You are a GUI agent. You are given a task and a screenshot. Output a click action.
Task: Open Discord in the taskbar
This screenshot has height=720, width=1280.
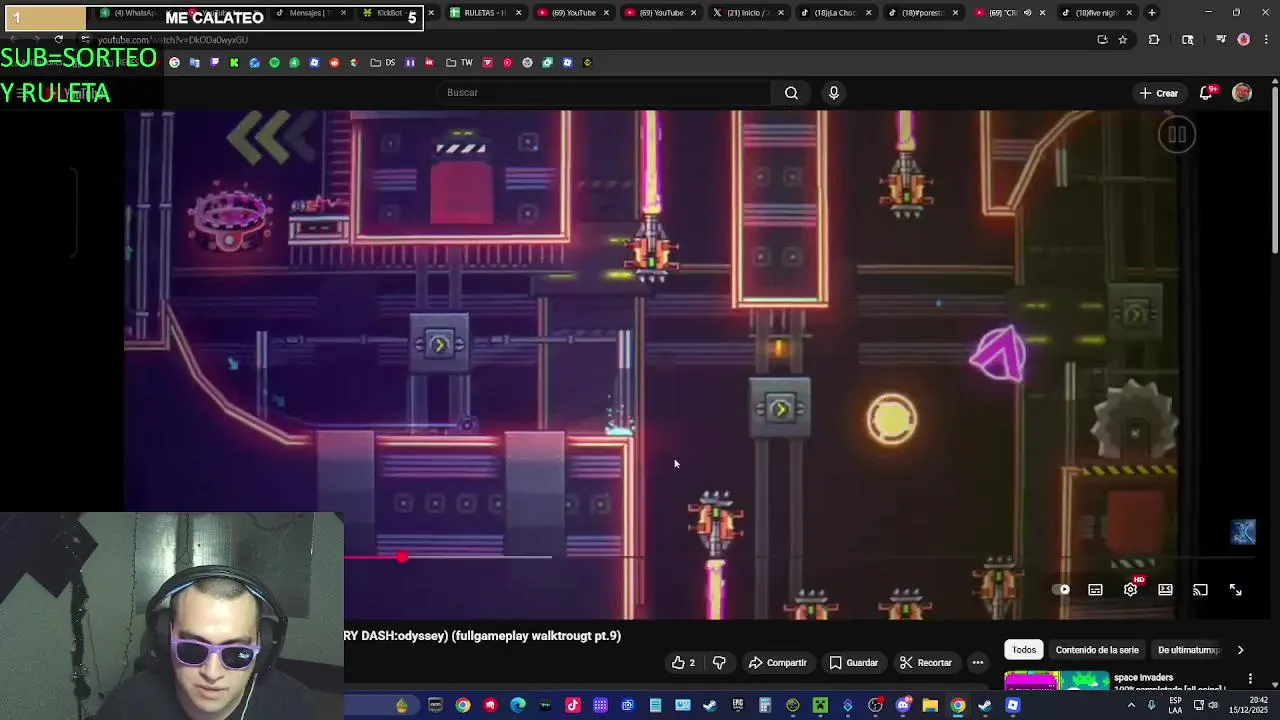903,706
